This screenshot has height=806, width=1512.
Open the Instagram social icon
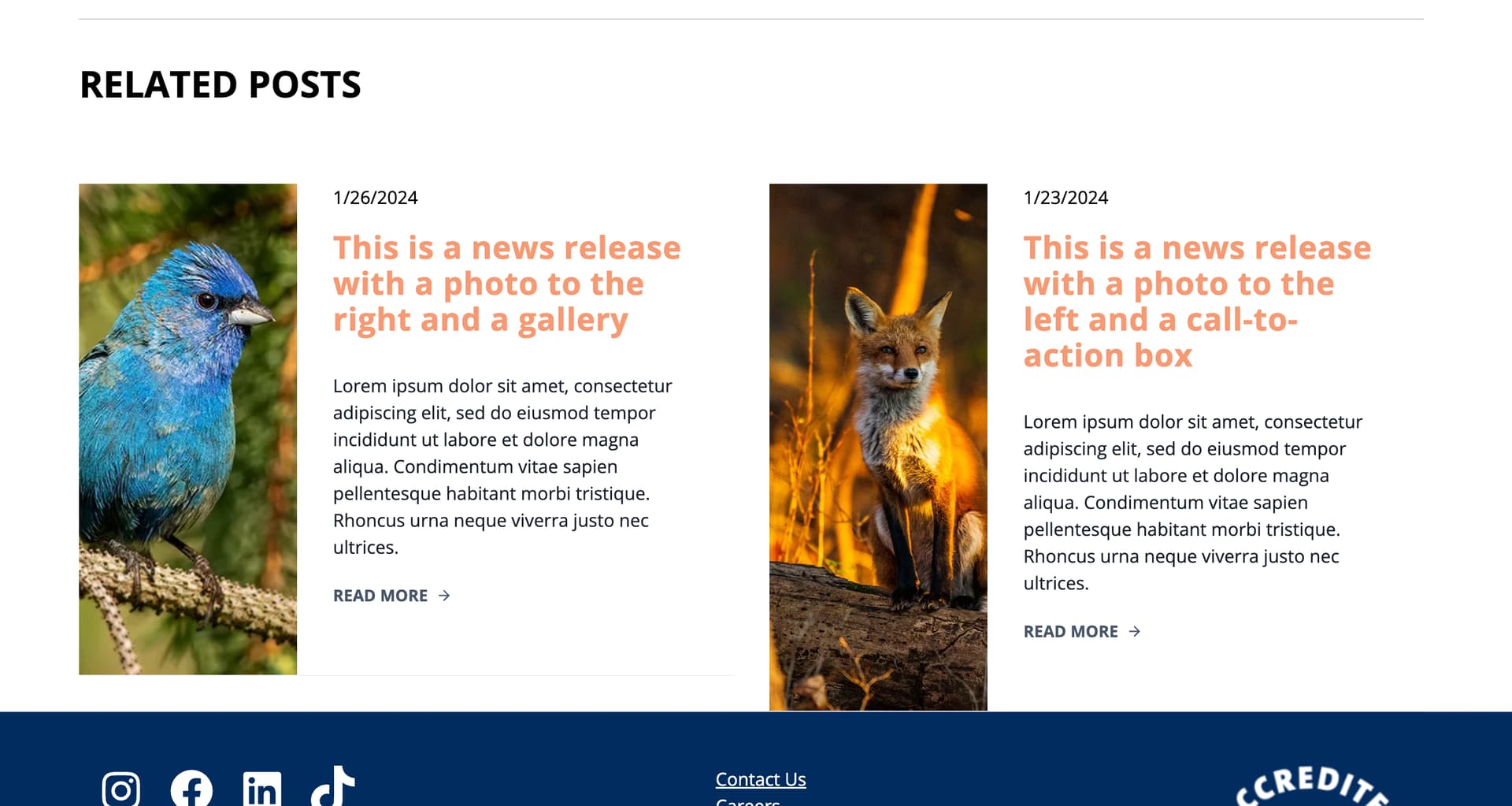pyautogui.click(x=121, y=788)
